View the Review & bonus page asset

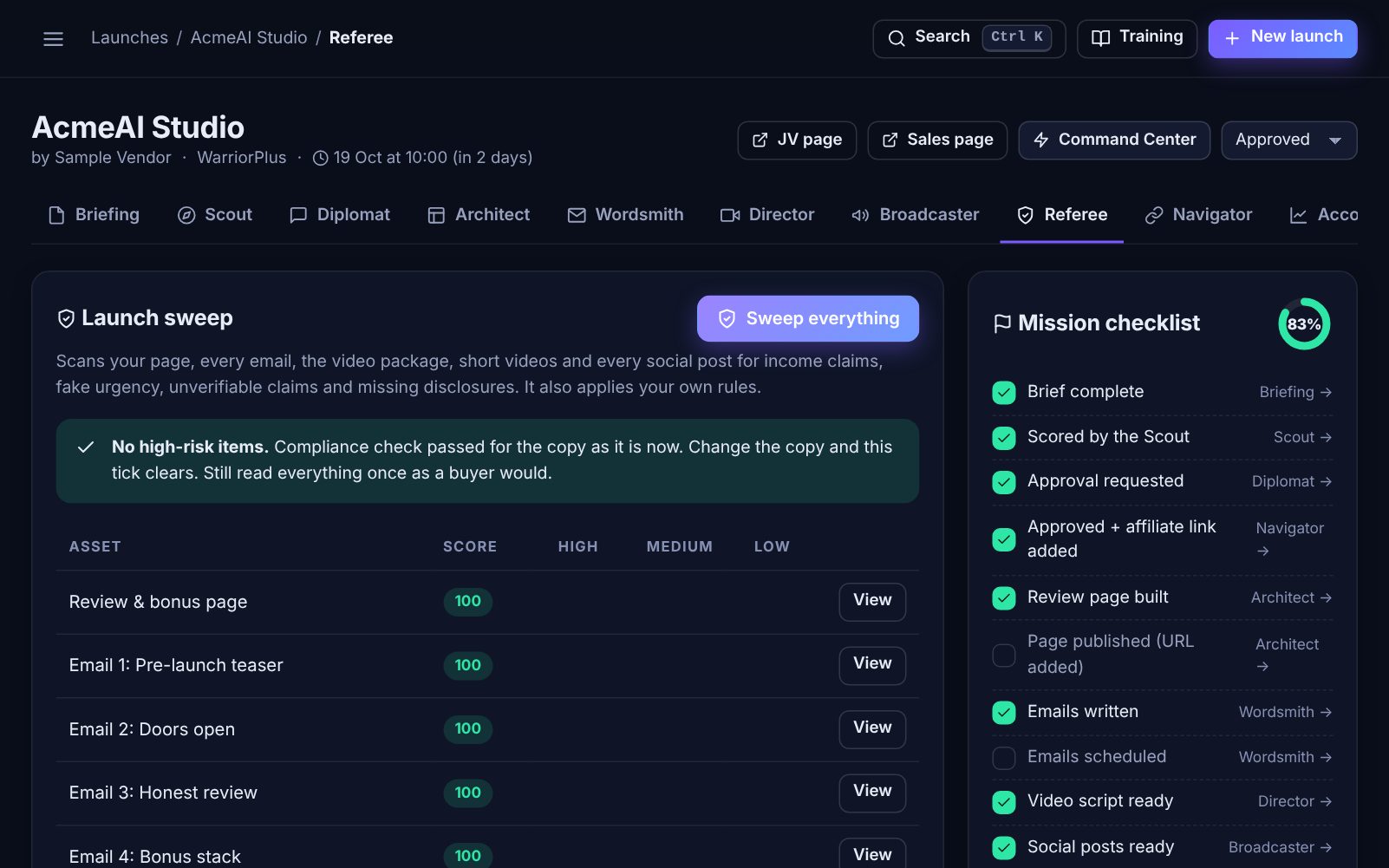click(x=872, y=602)
